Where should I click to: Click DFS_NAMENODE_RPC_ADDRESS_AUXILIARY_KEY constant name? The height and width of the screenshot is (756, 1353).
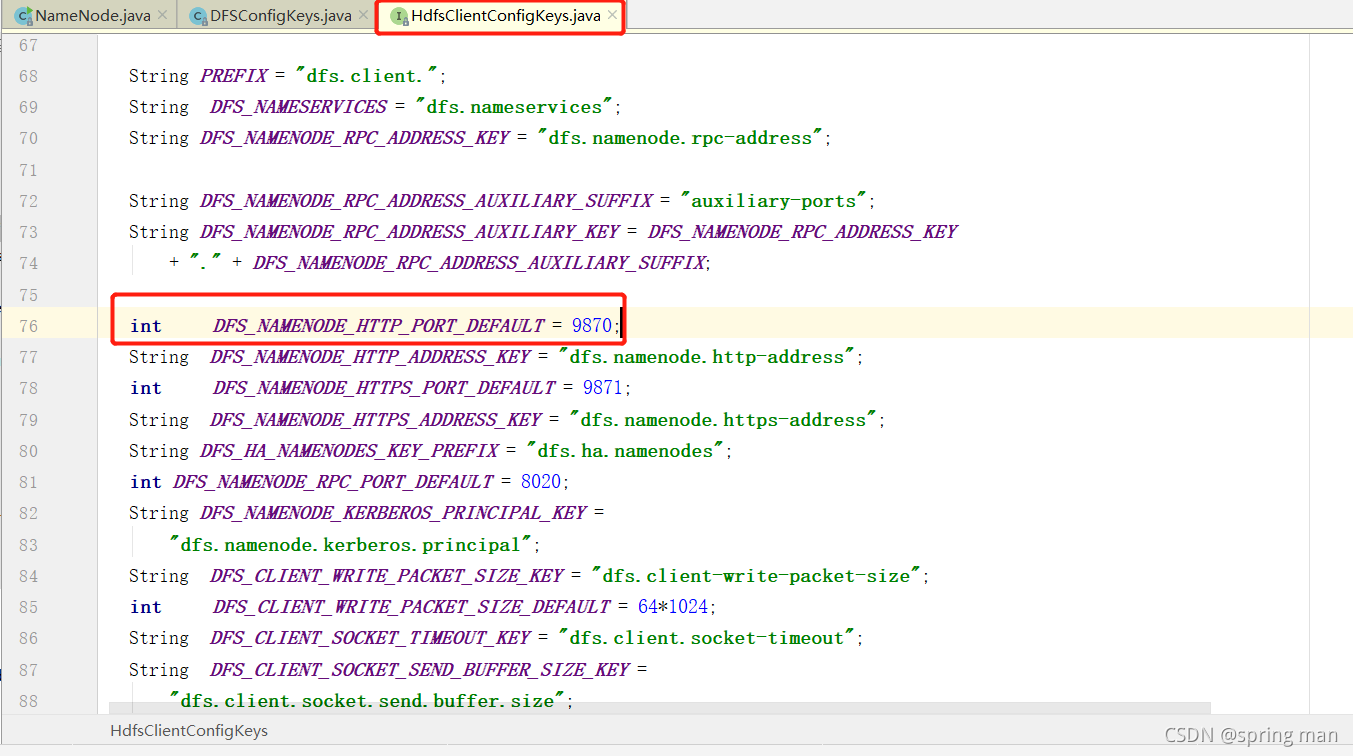(410, 232)
